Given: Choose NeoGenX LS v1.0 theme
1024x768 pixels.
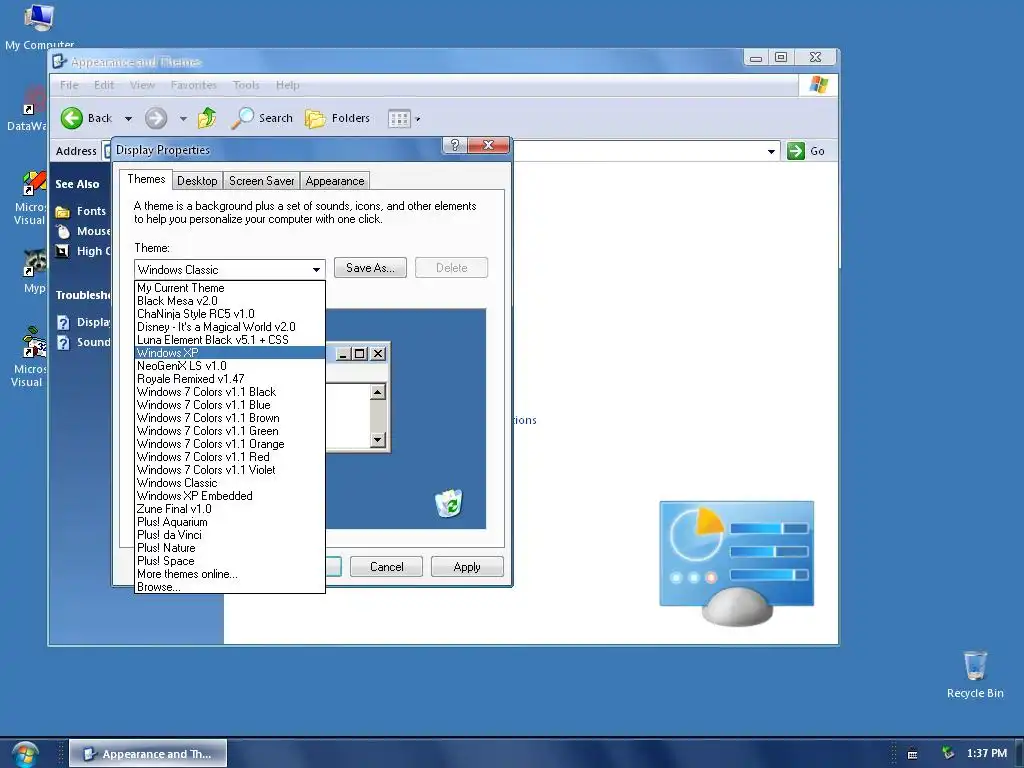Looking at the screenshot, I should click(x=230, y=366).
